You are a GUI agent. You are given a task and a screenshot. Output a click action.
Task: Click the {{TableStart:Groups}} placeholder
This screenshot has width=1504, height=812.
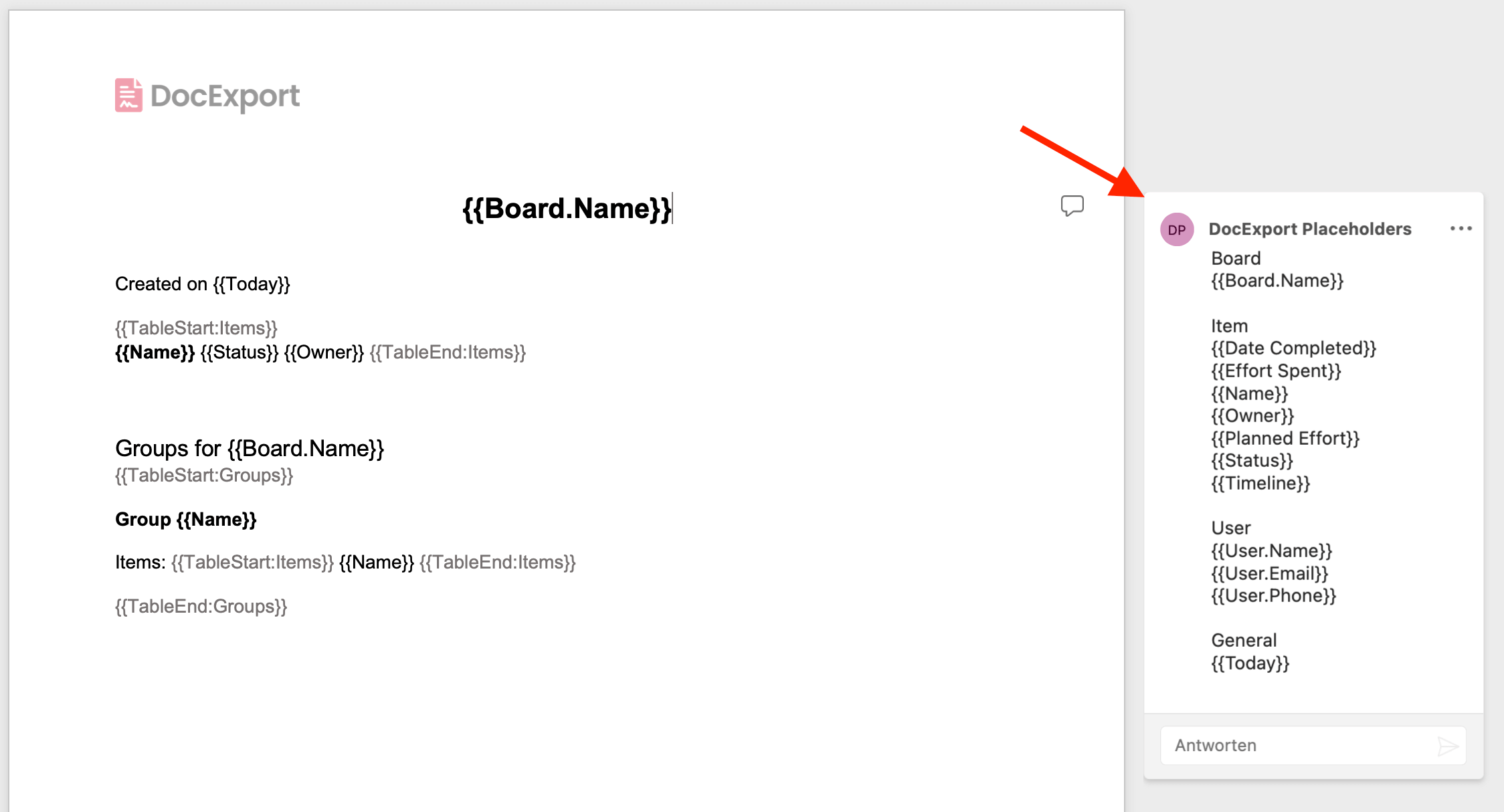[x=204, y=476]
